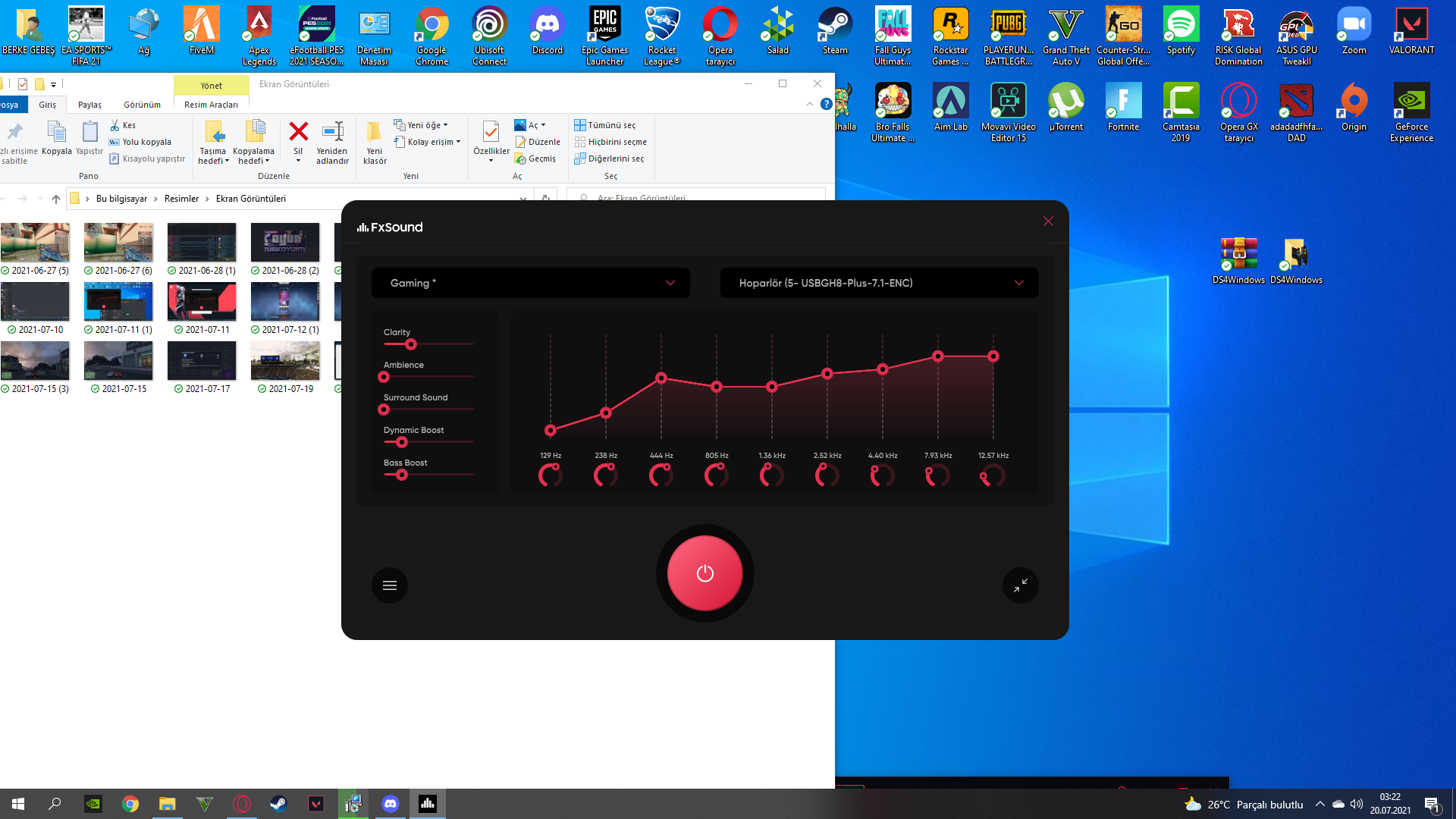1456x819 pixels.
Task: Select the 2021-07-17 screenshot thumbnail
Action: pyautogui.click(x=202, y=361)
